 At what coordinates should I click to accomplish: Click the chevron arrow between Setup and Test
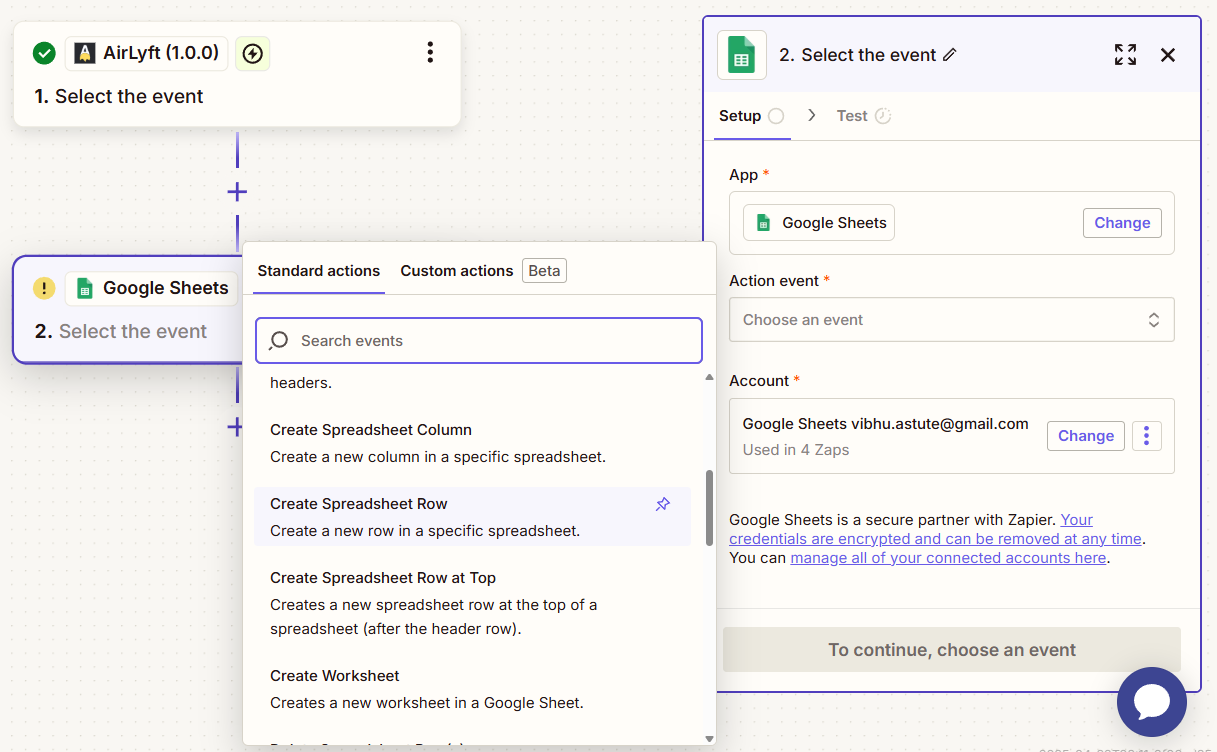[x=812, y=116]
